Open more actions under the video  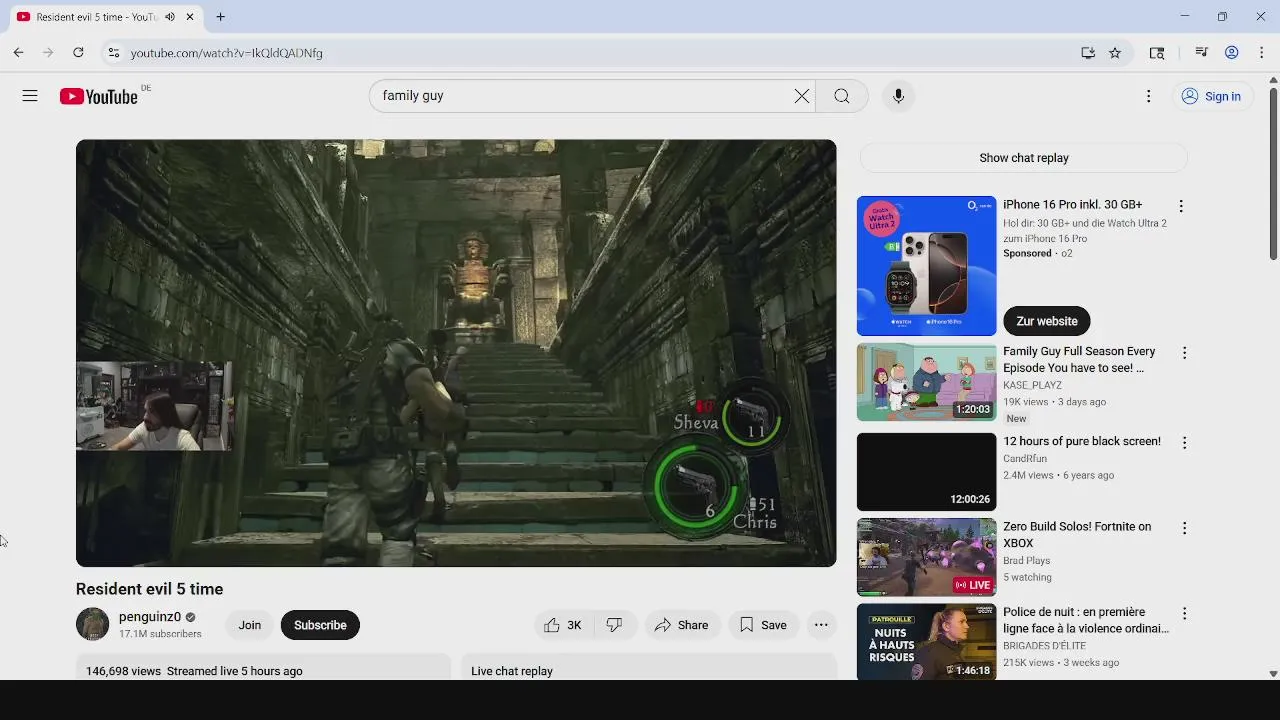821,625
